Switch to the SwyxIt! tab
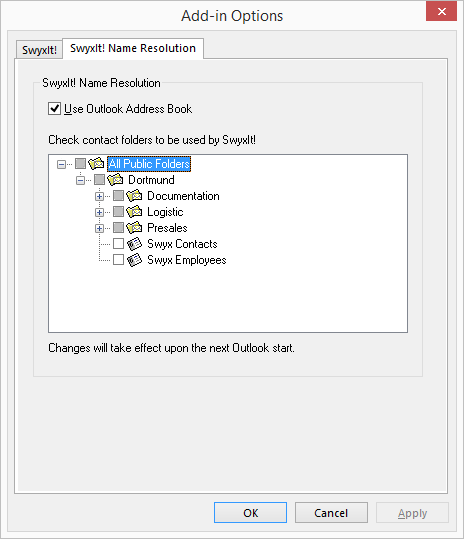The image size is (464, 539). pyautogui.click(x=39, y=50)
